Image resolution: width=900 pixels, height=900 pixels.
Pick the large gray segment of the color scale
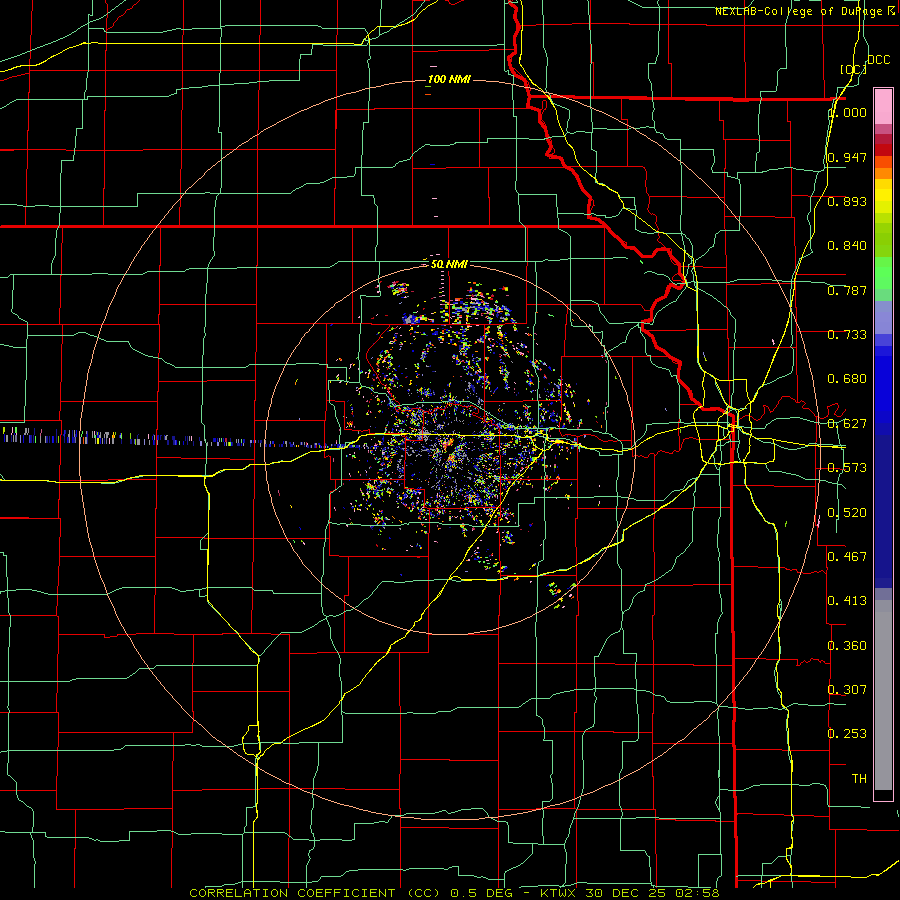tap(883, 695)
